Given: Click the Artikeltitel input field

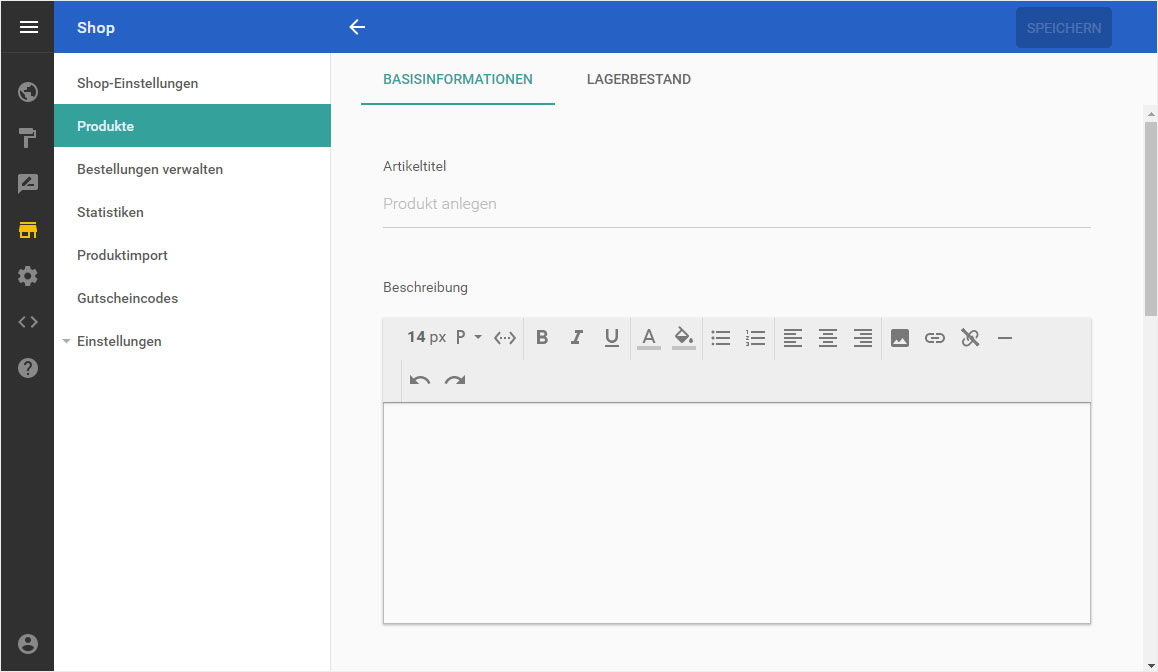Looking at the screenshot, I should click(736, 205).
